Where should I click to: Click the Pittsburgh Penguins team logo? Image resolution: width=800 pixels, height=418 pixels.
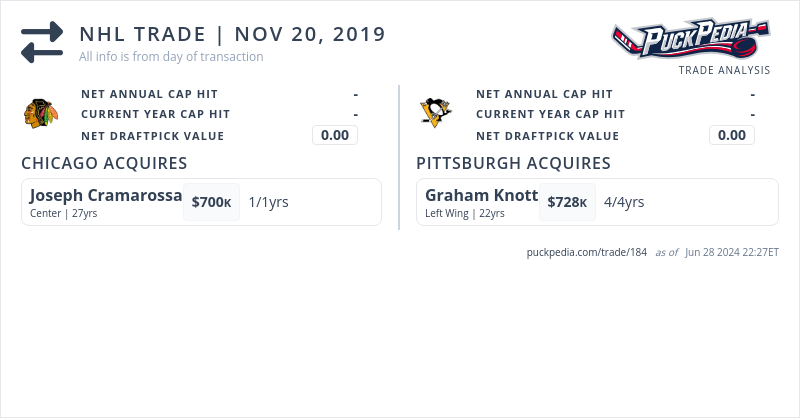click(x=436, y=114)
